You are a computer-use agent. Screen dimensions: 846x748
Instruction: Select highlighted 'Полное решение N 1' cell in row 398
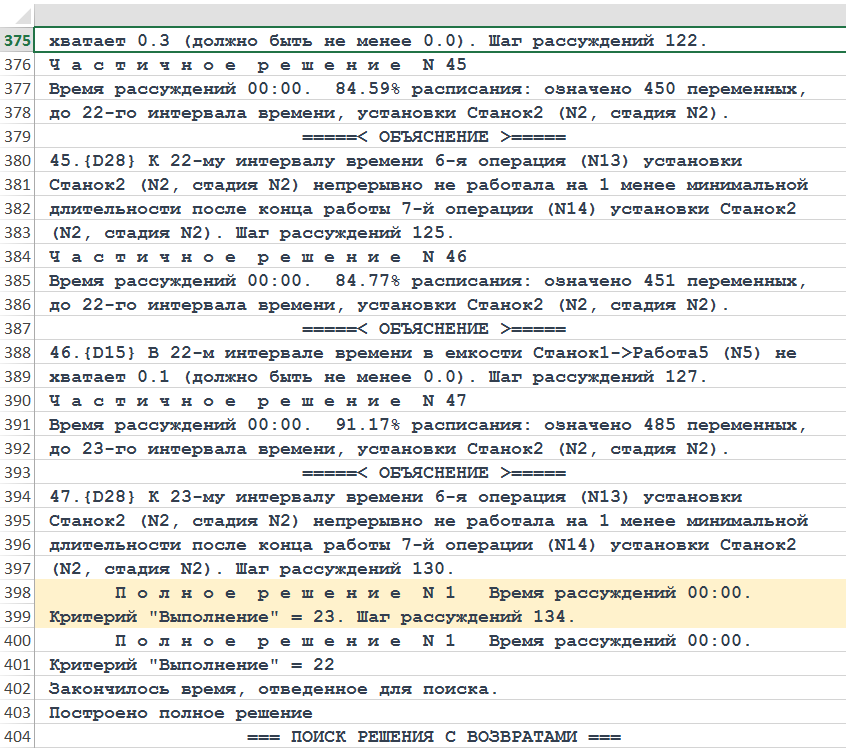click(x=433, y=593)
